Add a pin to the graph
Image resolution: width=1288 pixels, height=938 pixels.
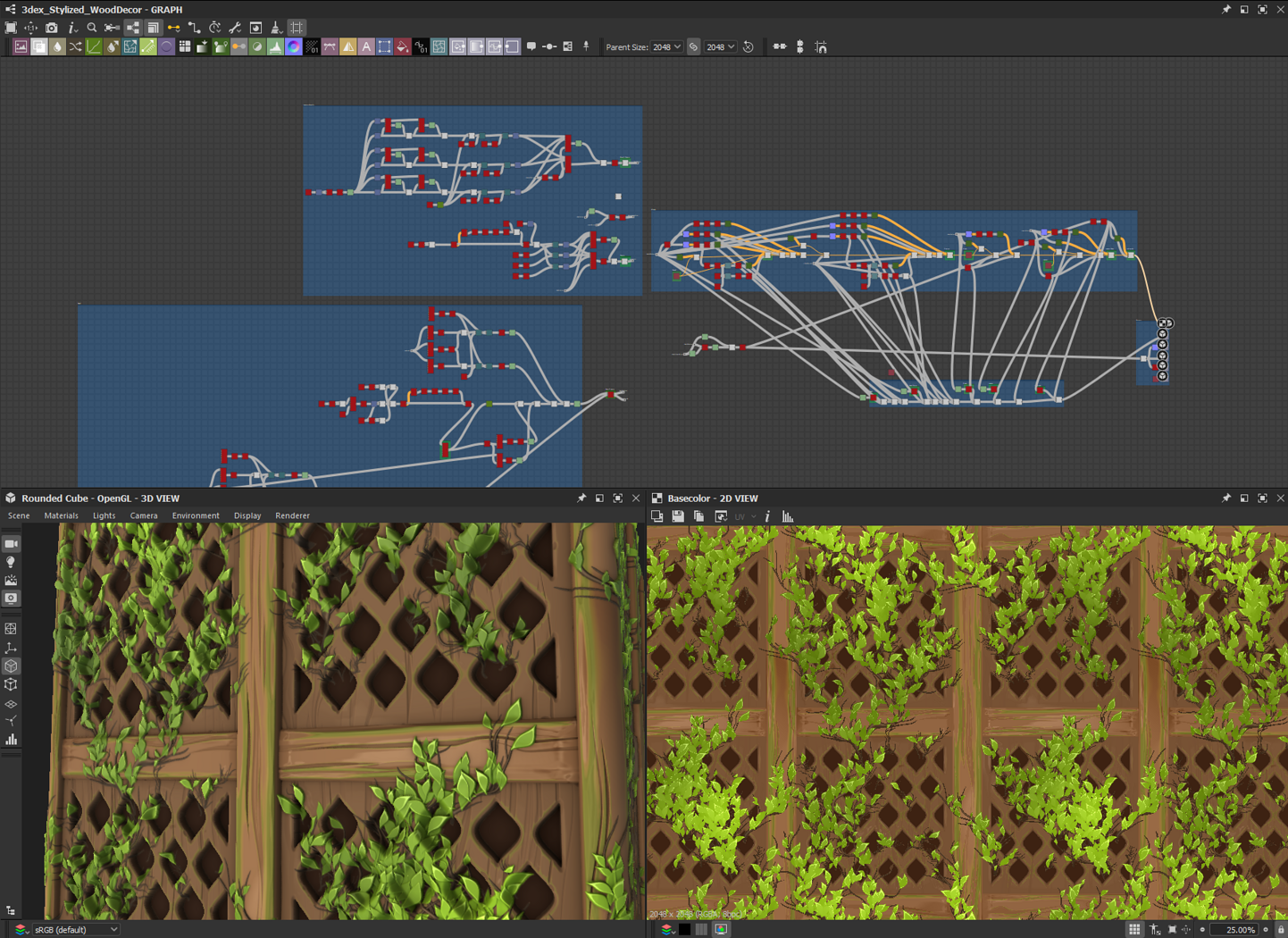pyautogui.click(x=586, y=46)
